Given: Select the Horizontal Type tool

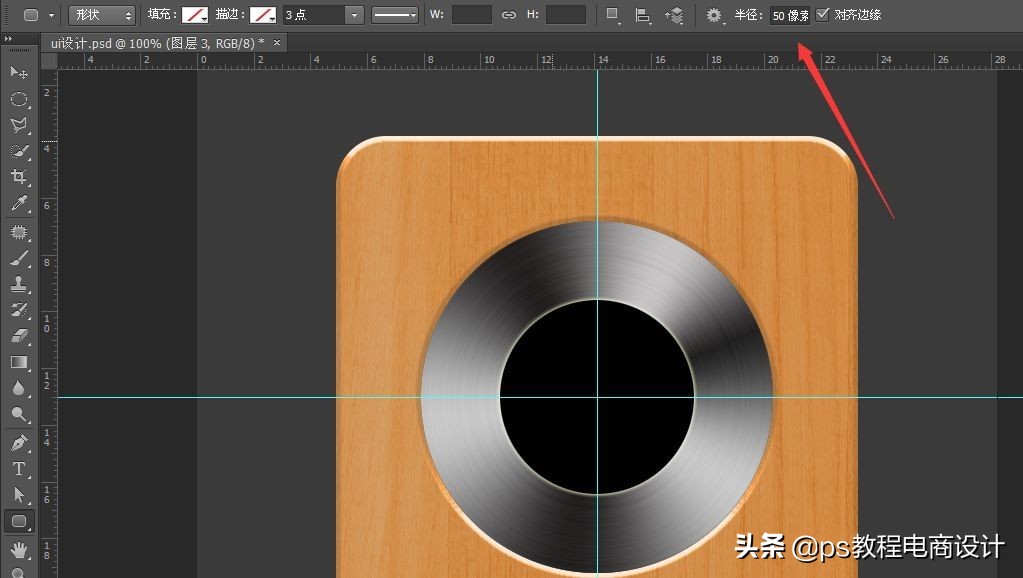Looking at the screenshot, I should coord(20,468).
